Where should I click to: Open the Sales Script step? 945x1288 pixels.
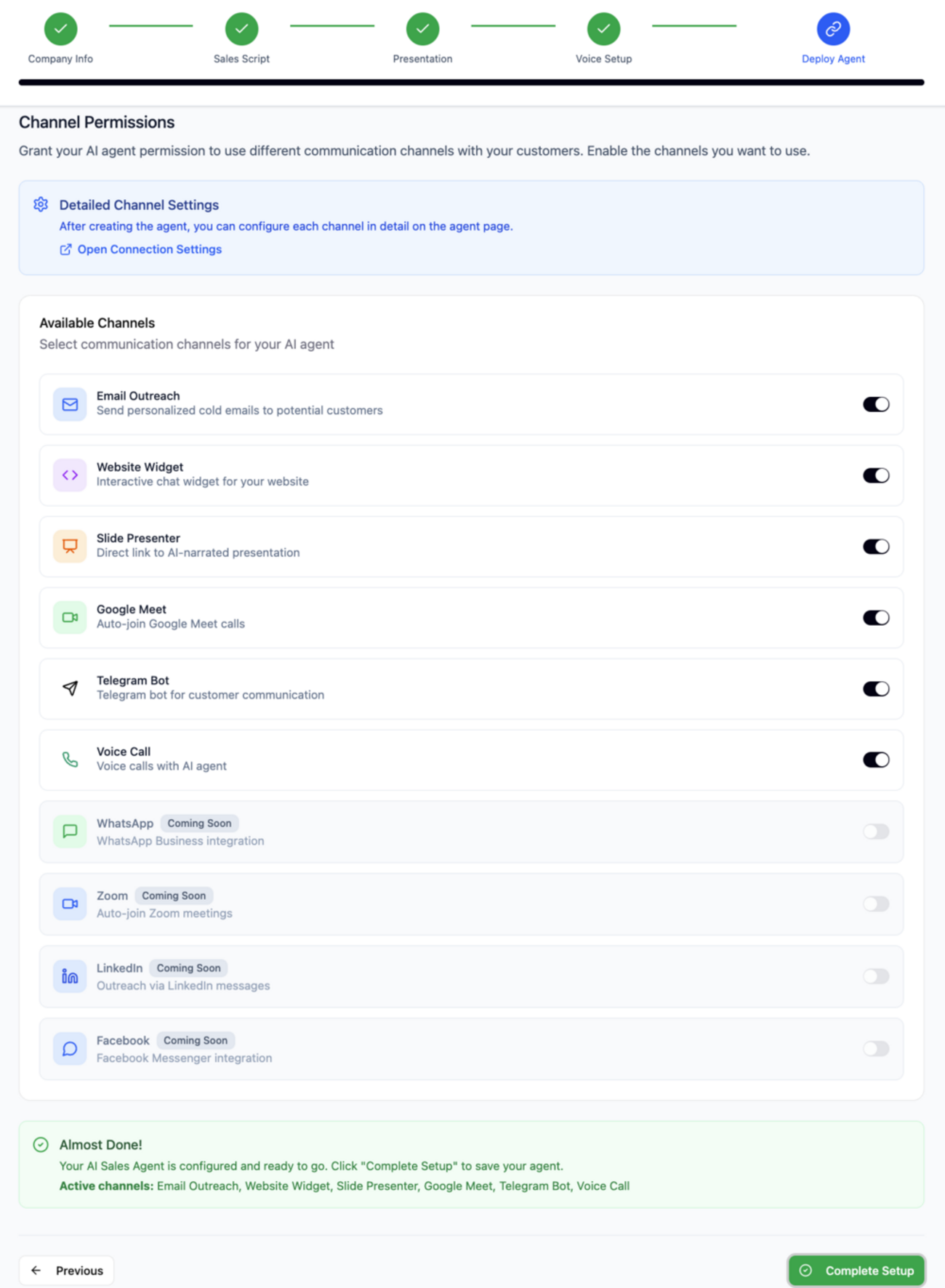pyautogui.click(x=241, y=29)
